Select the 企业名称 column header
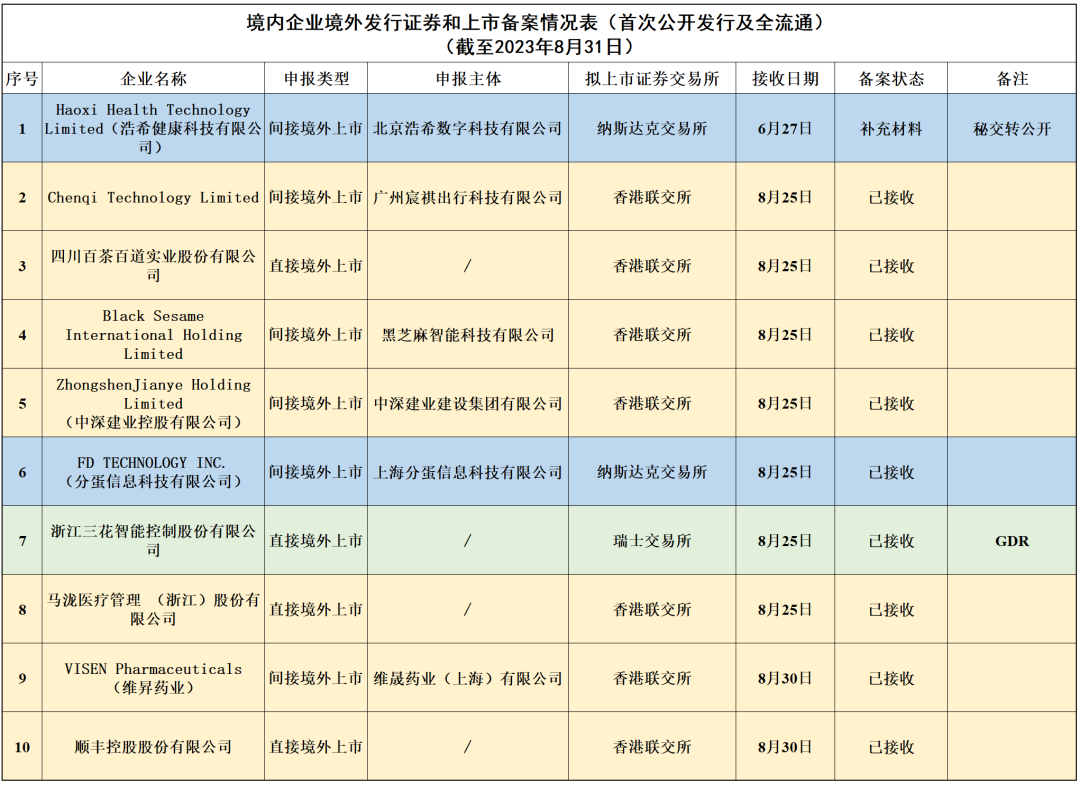1080x785 pixels. click(154, 78)
